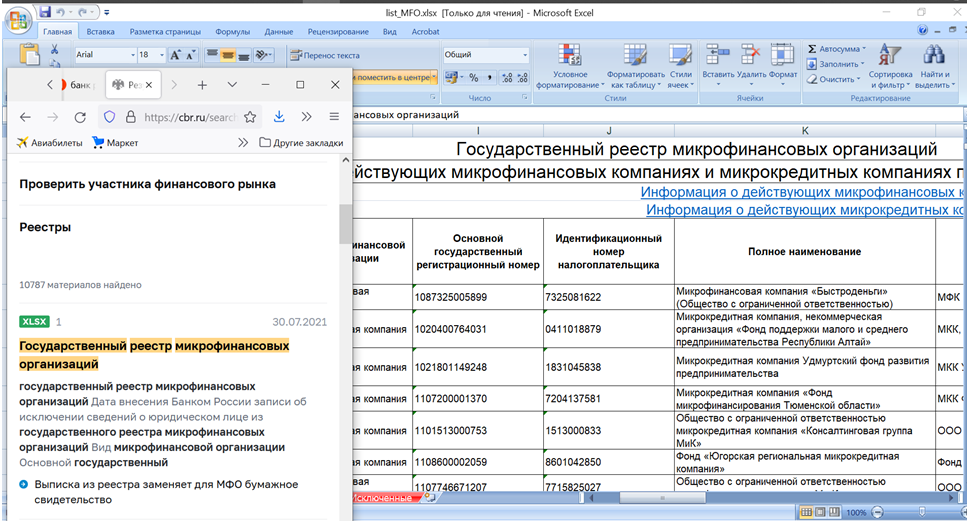Switch to Вид ribbon tab

390,31
